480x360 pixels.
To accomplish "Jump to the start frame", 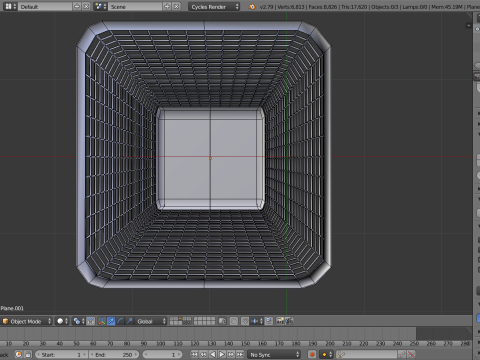I will (194, 355).
